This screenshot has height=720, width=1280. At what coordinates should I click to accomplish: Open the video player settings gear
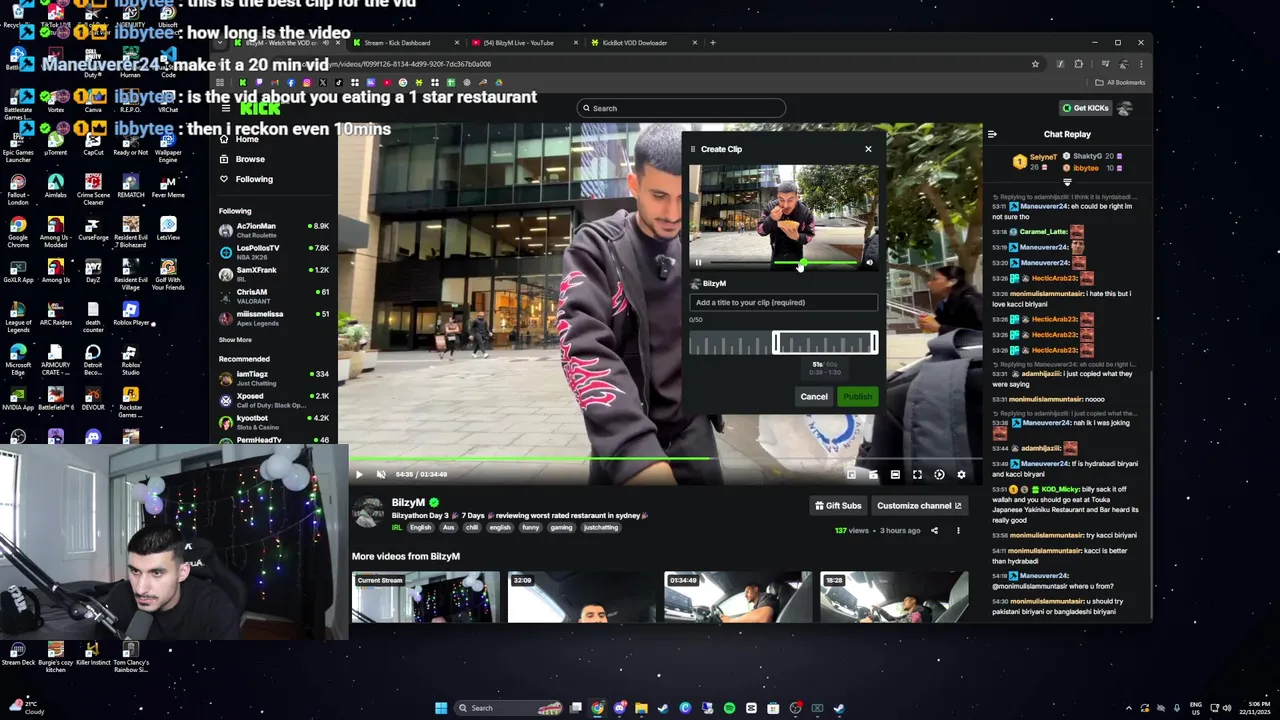[x=961, y=475]
